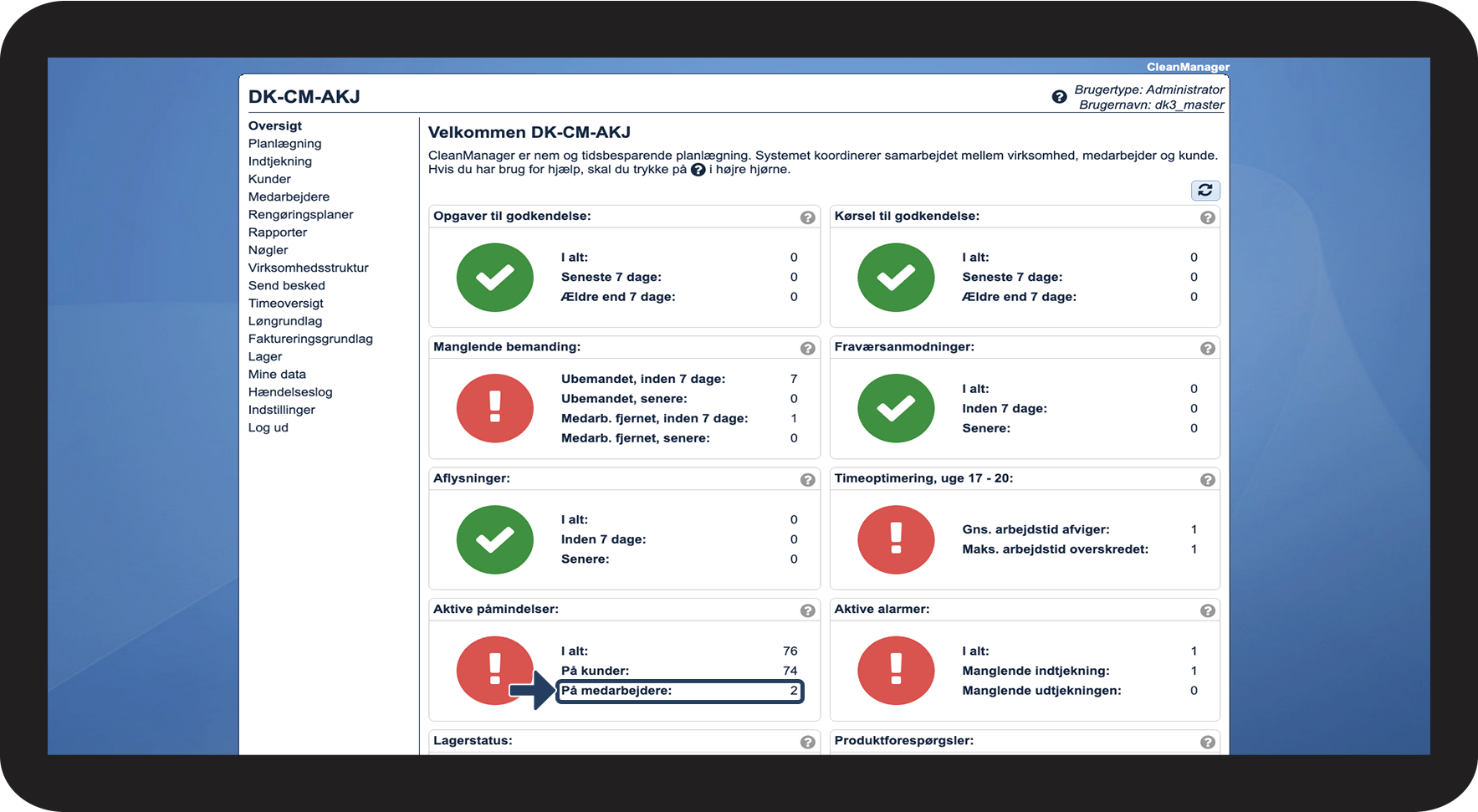Click red warning icon in Aktive påmindelser
The image size is (1478, 812).
pos(495,671)
